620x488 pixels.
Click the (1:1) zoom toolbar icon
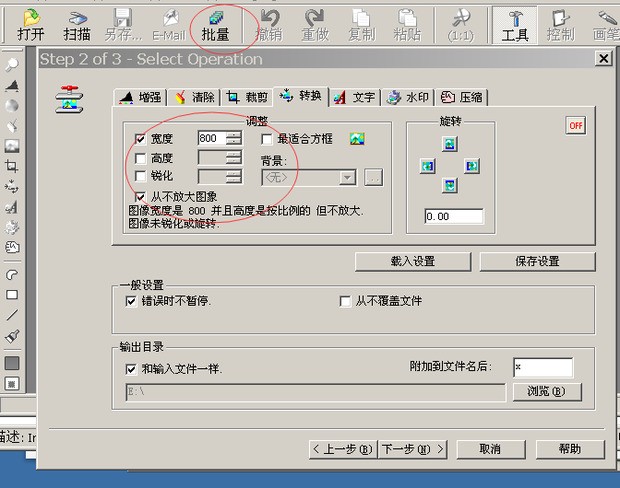click(461, 25)
